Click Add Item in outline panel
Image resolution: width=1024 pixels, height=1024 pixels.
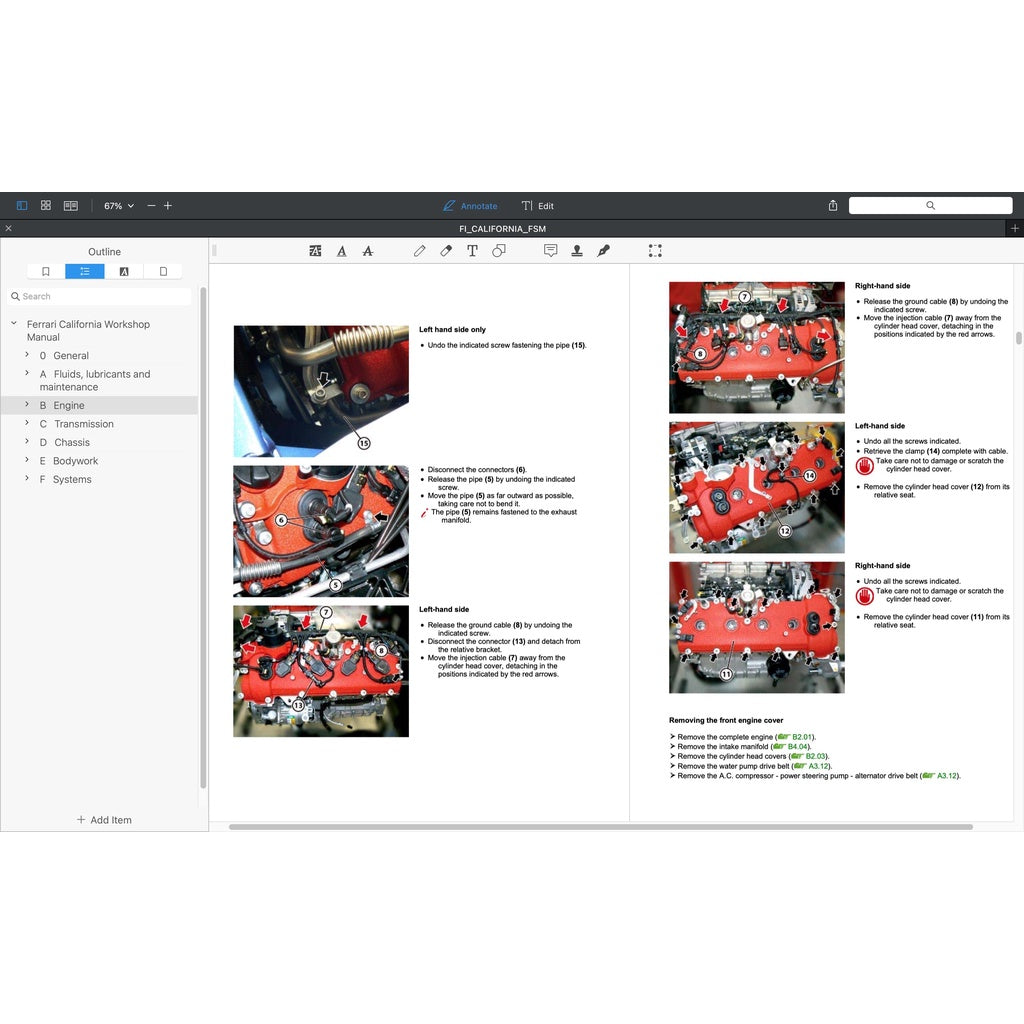point(104,820)
